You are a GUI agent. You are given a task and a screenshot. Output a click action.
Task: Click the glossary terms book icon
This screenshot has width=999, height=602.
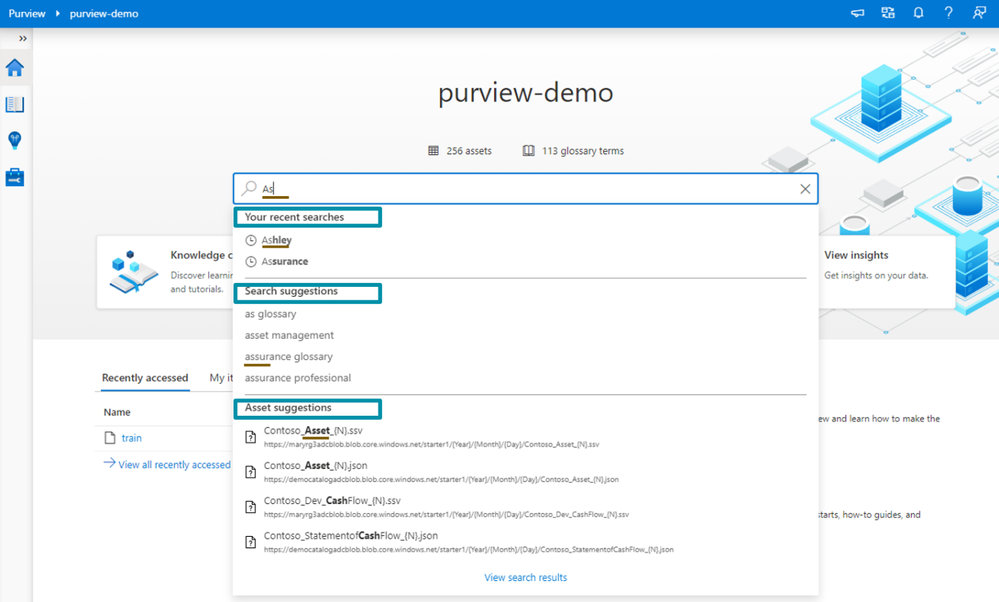(x=529, y=151)
